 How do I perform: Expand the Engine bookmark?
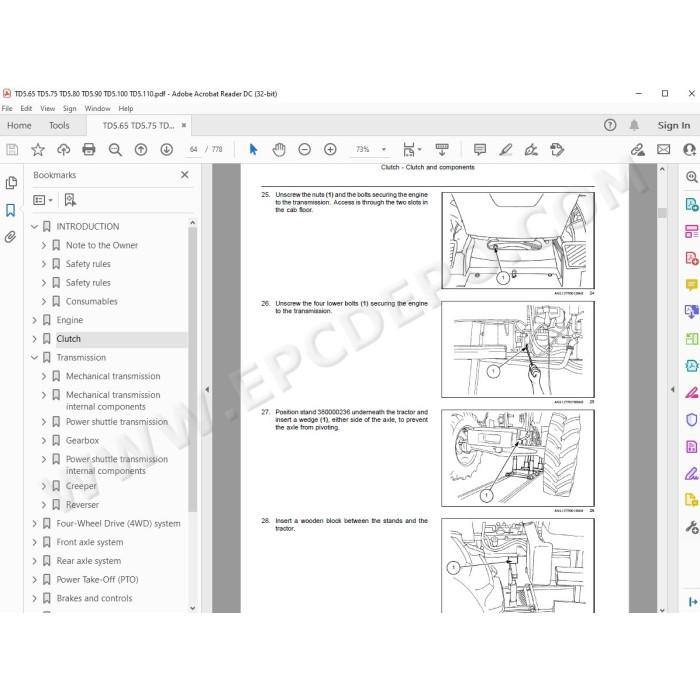34,321
